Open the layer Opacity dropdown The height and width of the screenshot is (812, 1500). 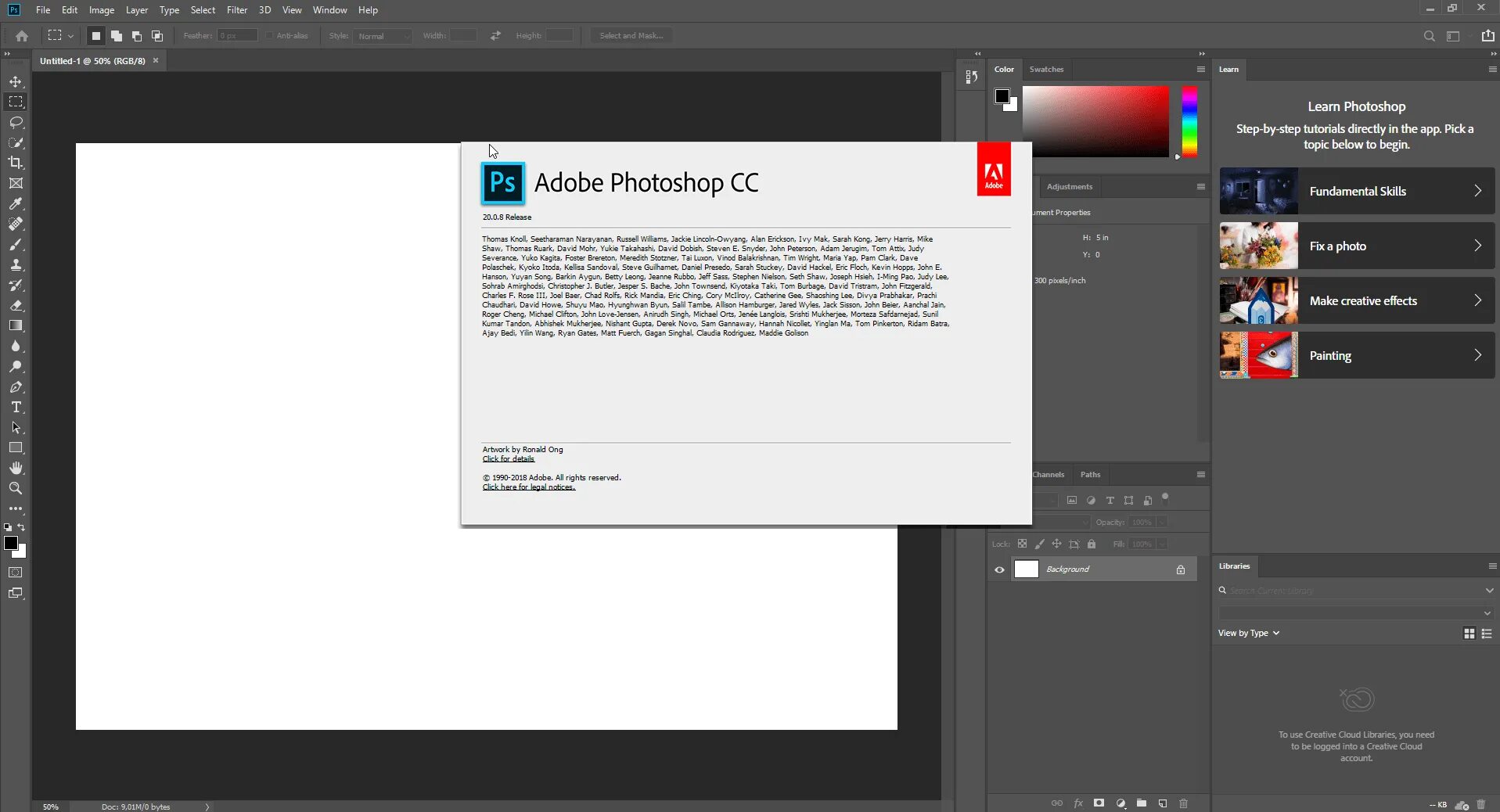tap(1162, 522)
